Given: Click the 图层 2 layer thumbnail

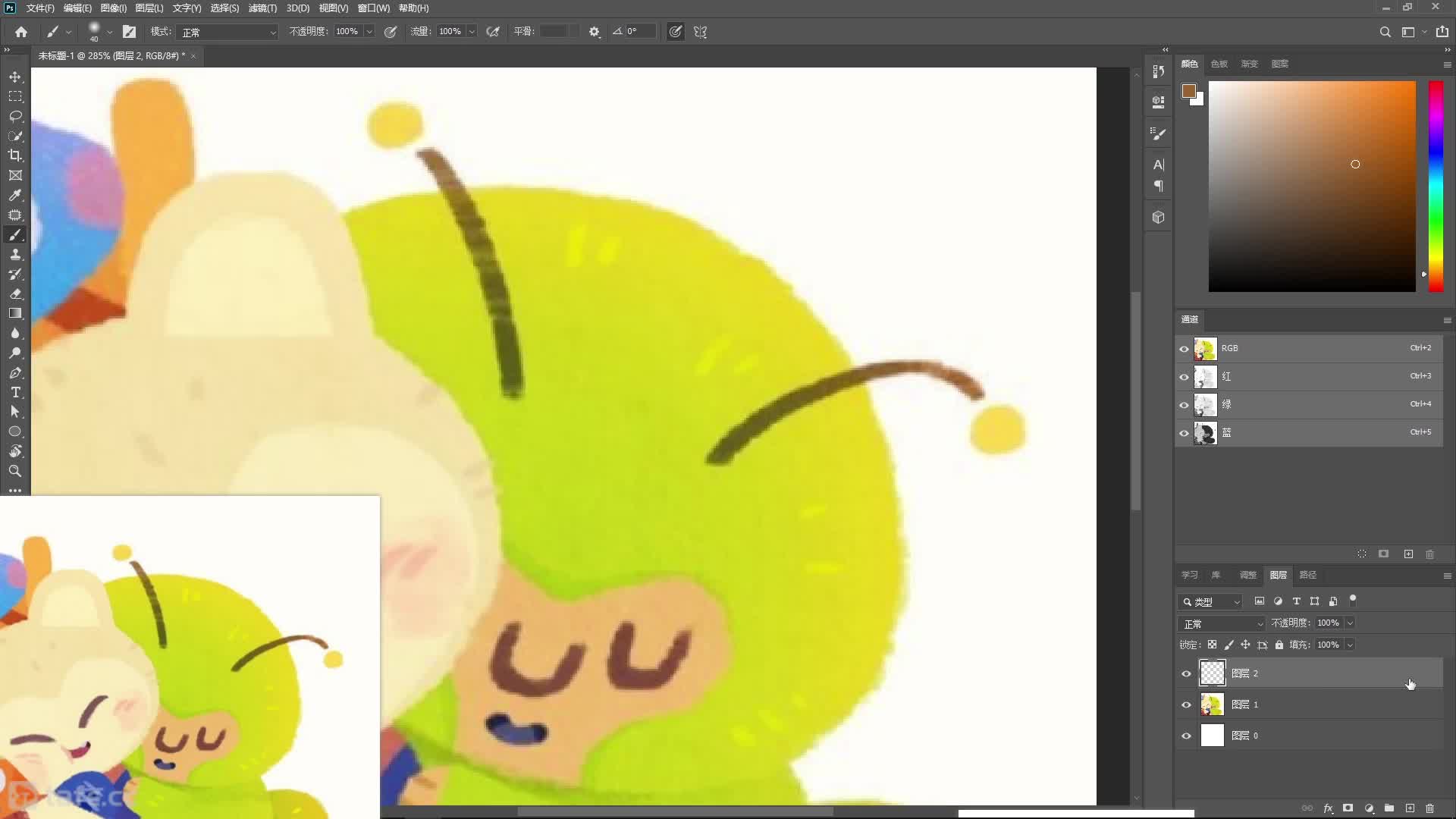Looking at the screenshot, I should coord(1213,673).
